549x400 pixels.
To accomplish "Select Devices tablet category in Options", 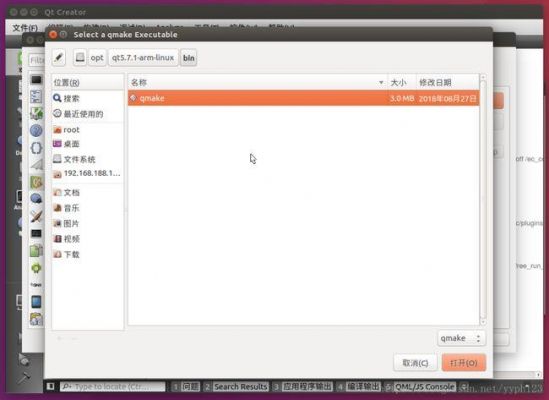I will click(x=36, y=302).
